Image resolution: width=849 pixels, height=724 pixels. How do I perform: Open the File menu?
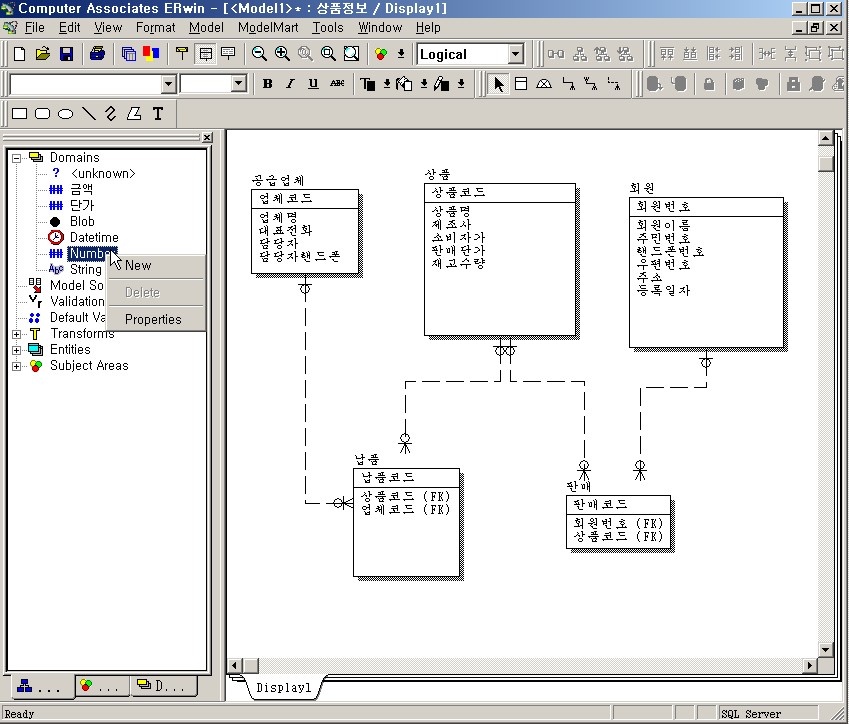(x=35, y=28)
